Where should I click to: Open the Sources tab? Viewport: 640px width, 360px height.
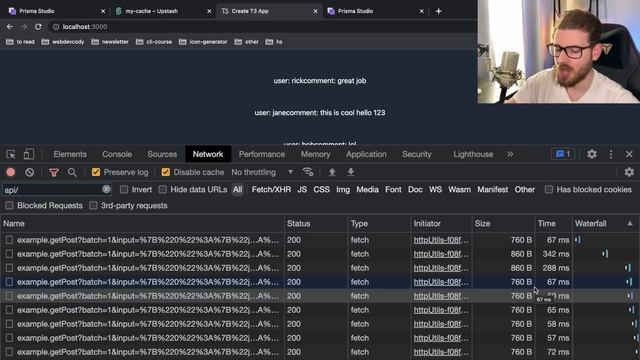pos(162,154)
